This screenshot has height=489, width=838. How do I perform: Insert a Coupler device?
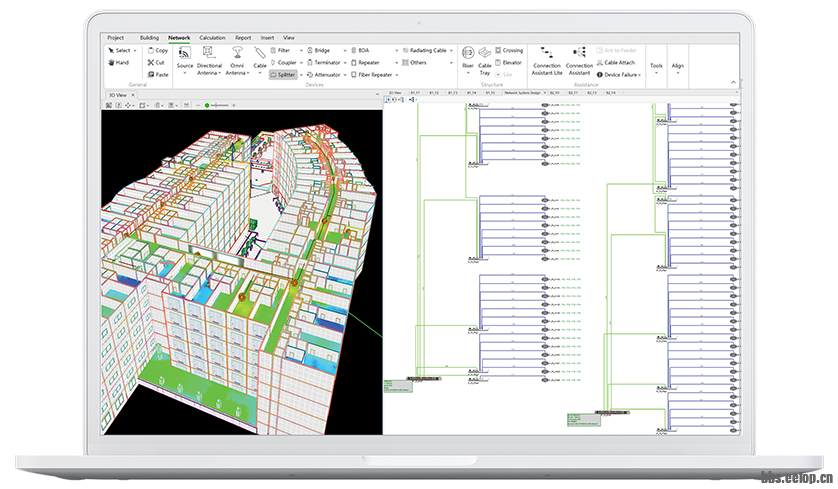tap(284, 63)
